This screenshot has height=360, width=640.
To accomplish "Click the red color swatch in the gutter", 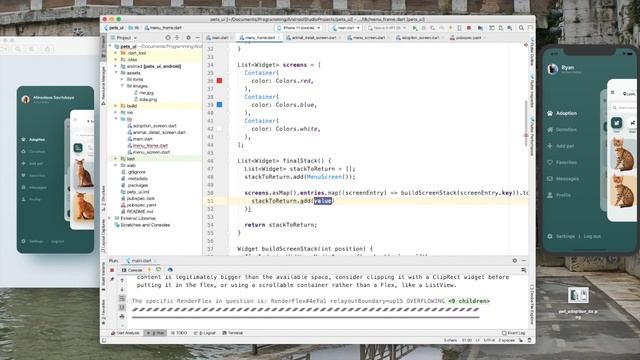I will click(x=219, y=81).
